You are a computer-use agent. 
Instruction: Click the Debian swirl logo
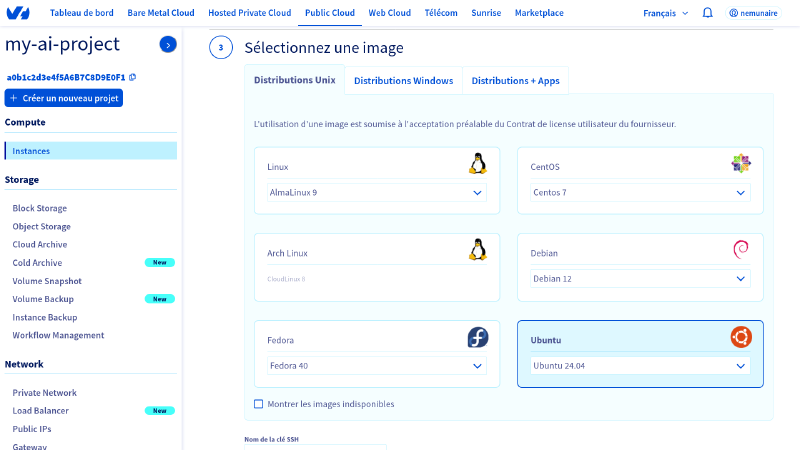coord(741,249)
